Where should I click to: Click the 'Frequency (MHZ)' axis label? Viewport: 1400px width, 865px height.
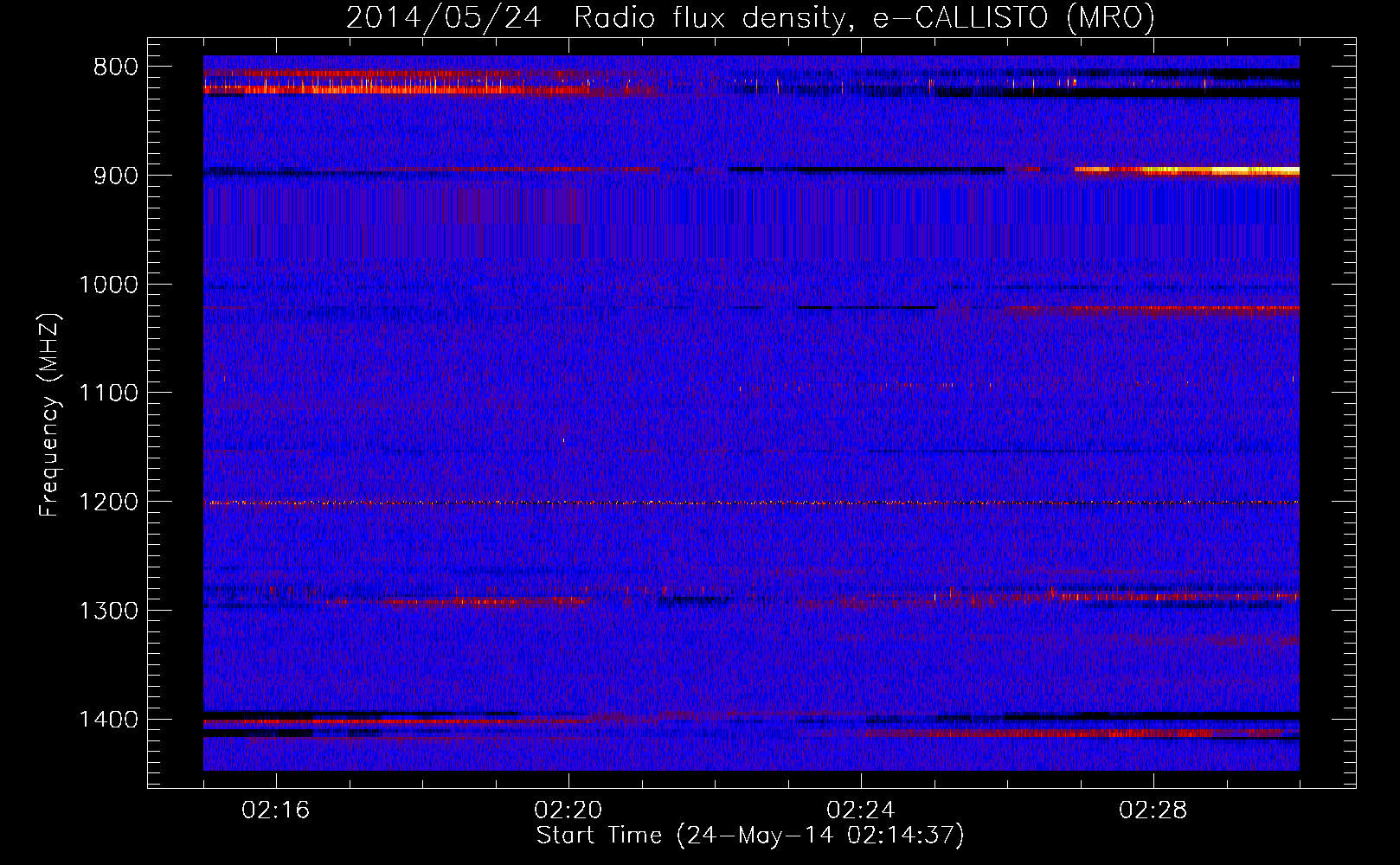(50, 415)
